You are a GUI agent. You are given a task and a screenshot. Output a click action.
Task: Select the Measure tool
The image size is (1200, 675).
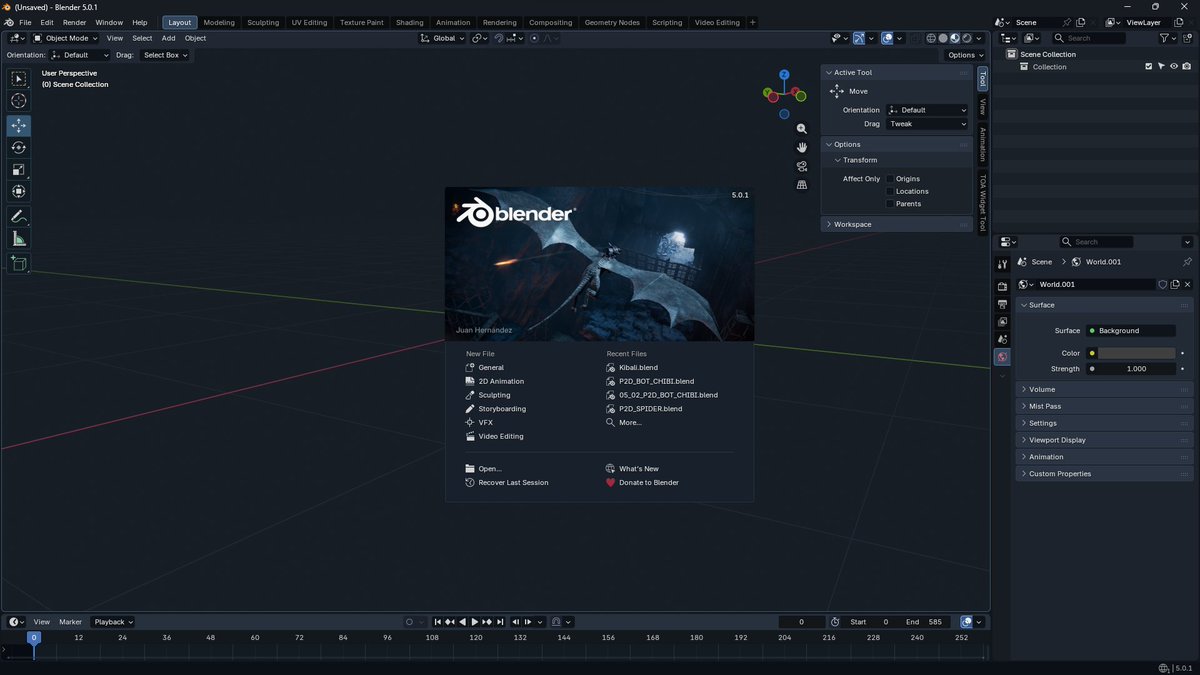point(18,239)
